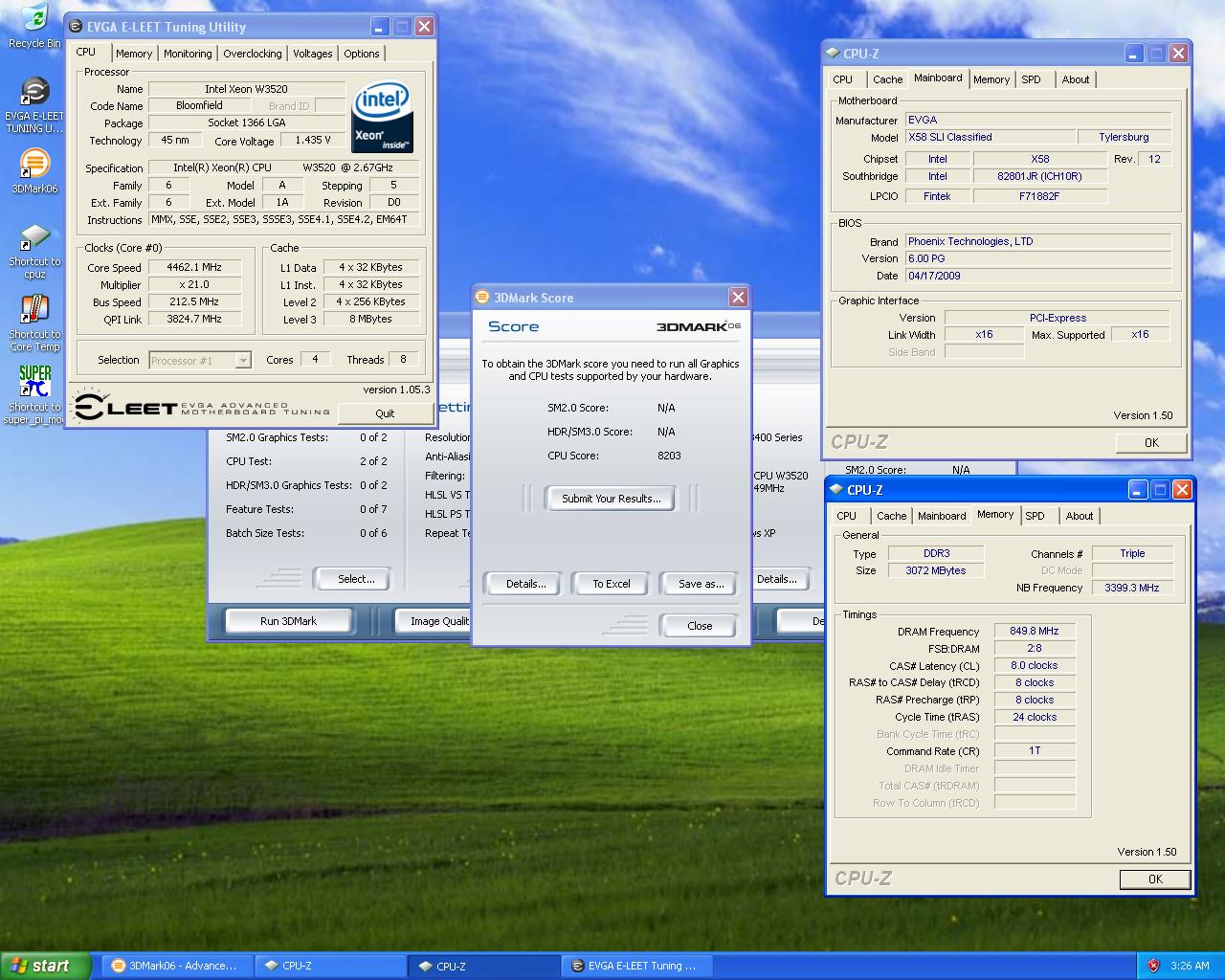The width and height of the screenshot is (1225, 980).
Task: Switch to E-LEET Voltages tab
Action: coord(313,54)
